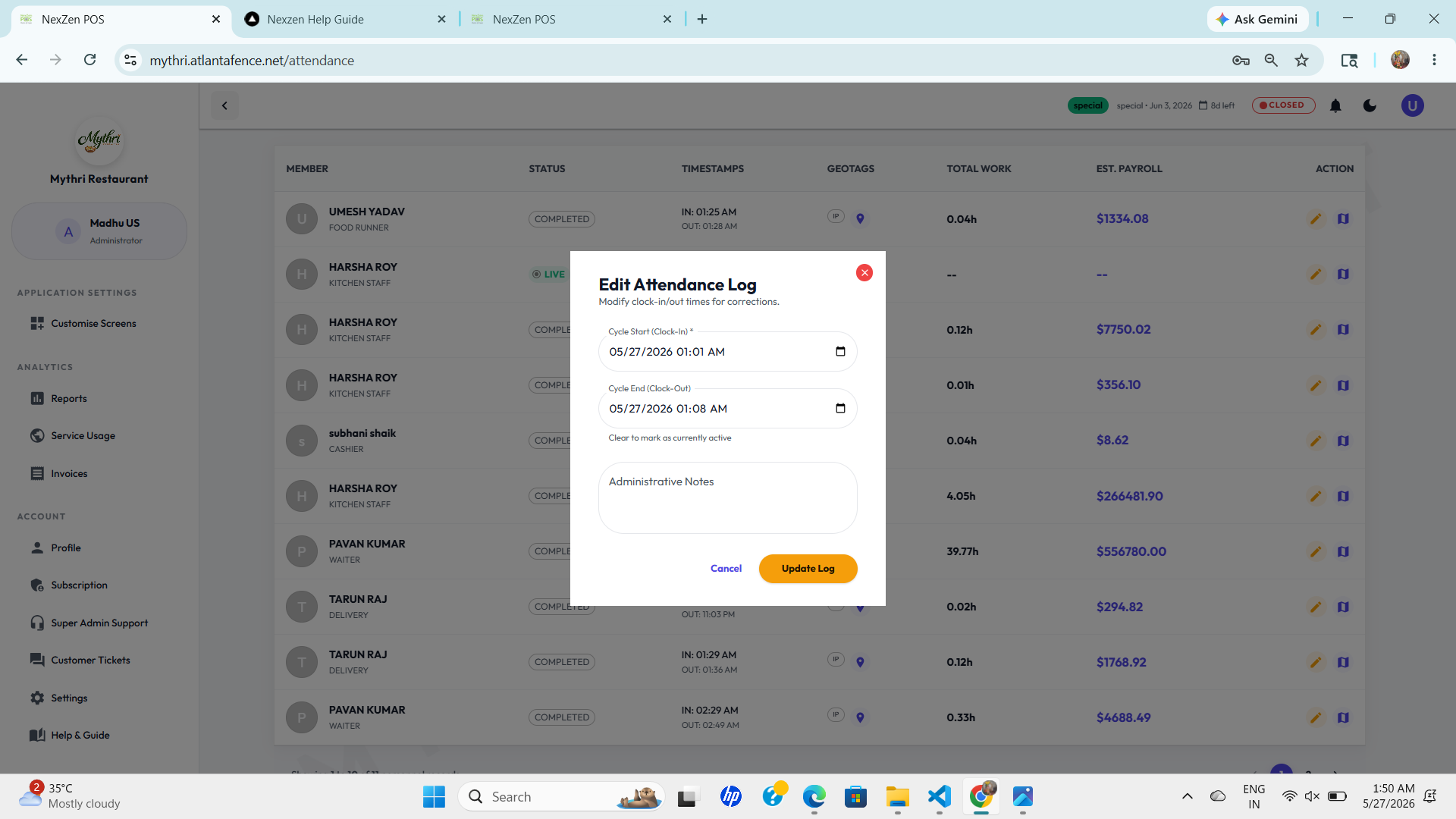Open map icon for $4688.49 row
The height and width of the screenshot is (819, 1456).
point(1343,717)
